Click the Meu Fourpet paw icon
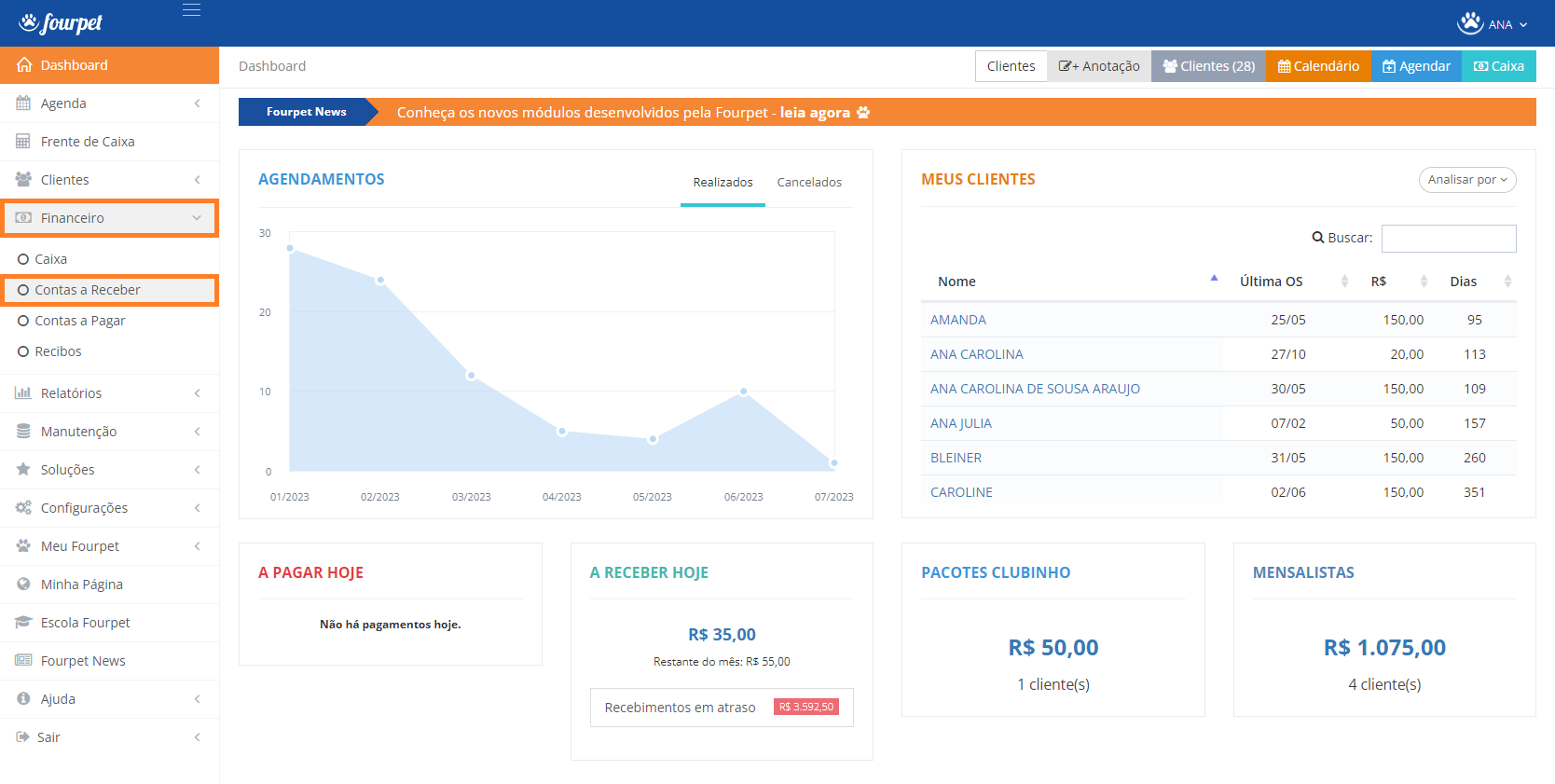 tap(23, 546)
